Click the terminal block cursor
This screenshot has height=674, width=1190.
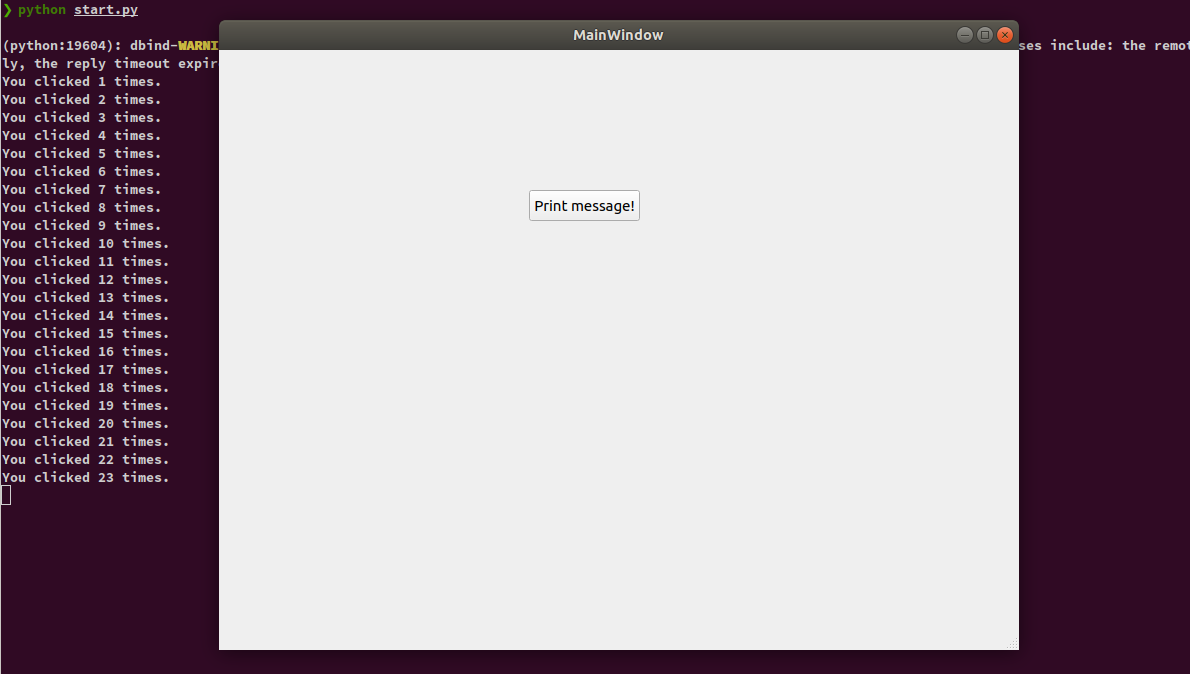tap(6, 495)
